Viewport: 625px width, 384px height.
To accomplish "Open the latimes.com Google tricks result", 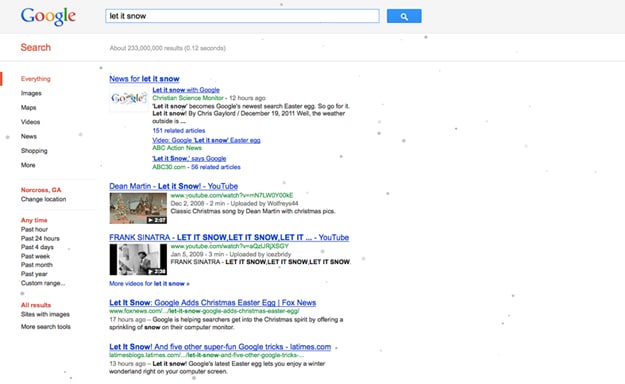I will coord(220,347).
